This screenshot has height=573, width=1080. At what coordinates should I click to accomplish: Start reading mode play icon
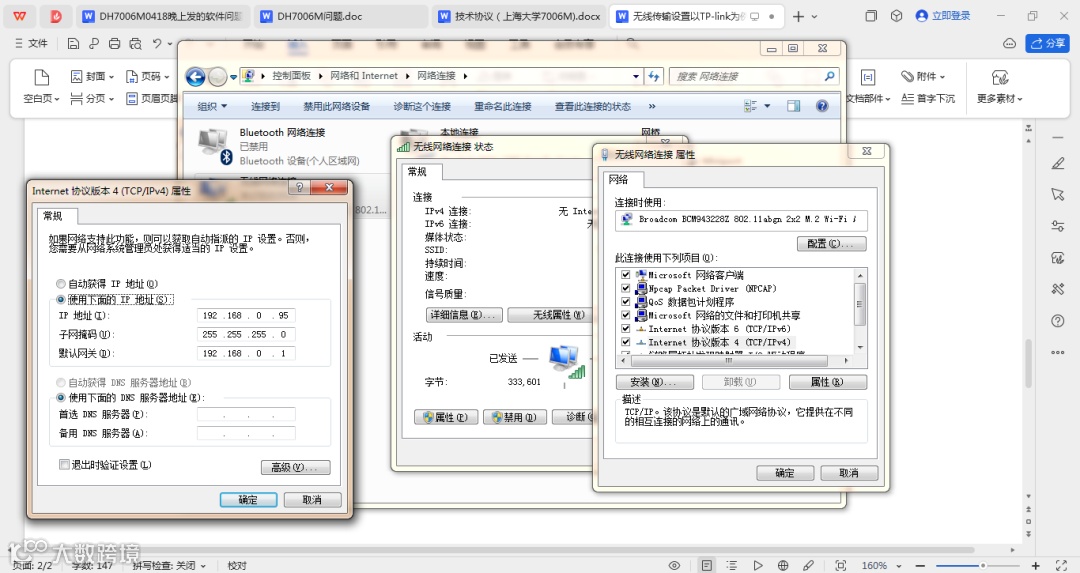(x=758, y=565)
